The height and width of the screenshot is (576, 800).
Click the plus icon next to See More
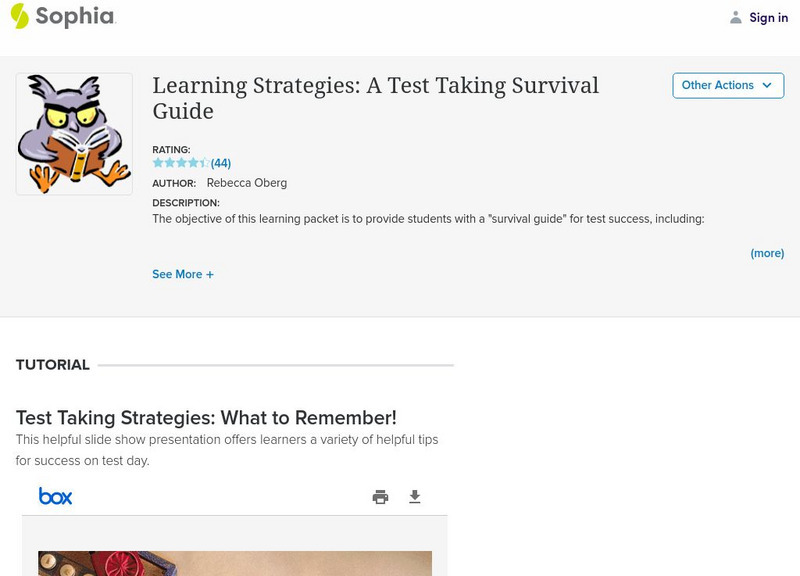pos(210,274)
